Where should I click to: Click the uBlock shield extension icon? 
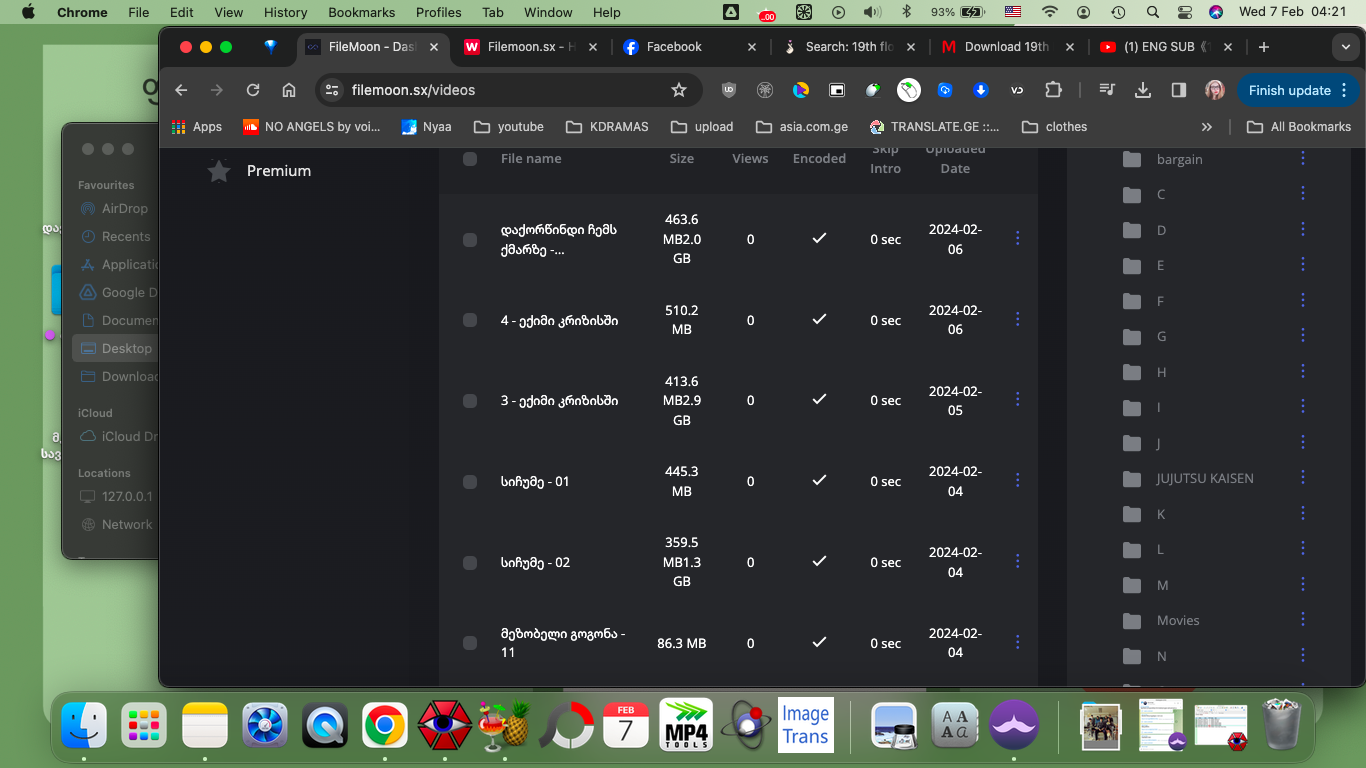[729, 90]
